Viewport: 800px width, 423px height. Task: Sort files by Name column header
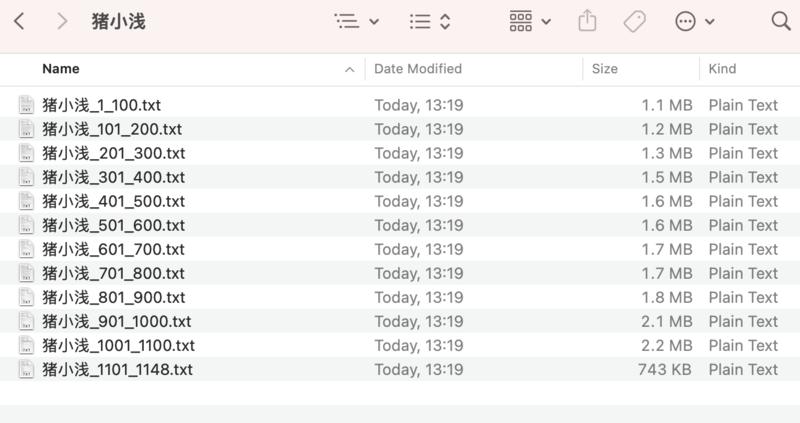coord(61,69)
